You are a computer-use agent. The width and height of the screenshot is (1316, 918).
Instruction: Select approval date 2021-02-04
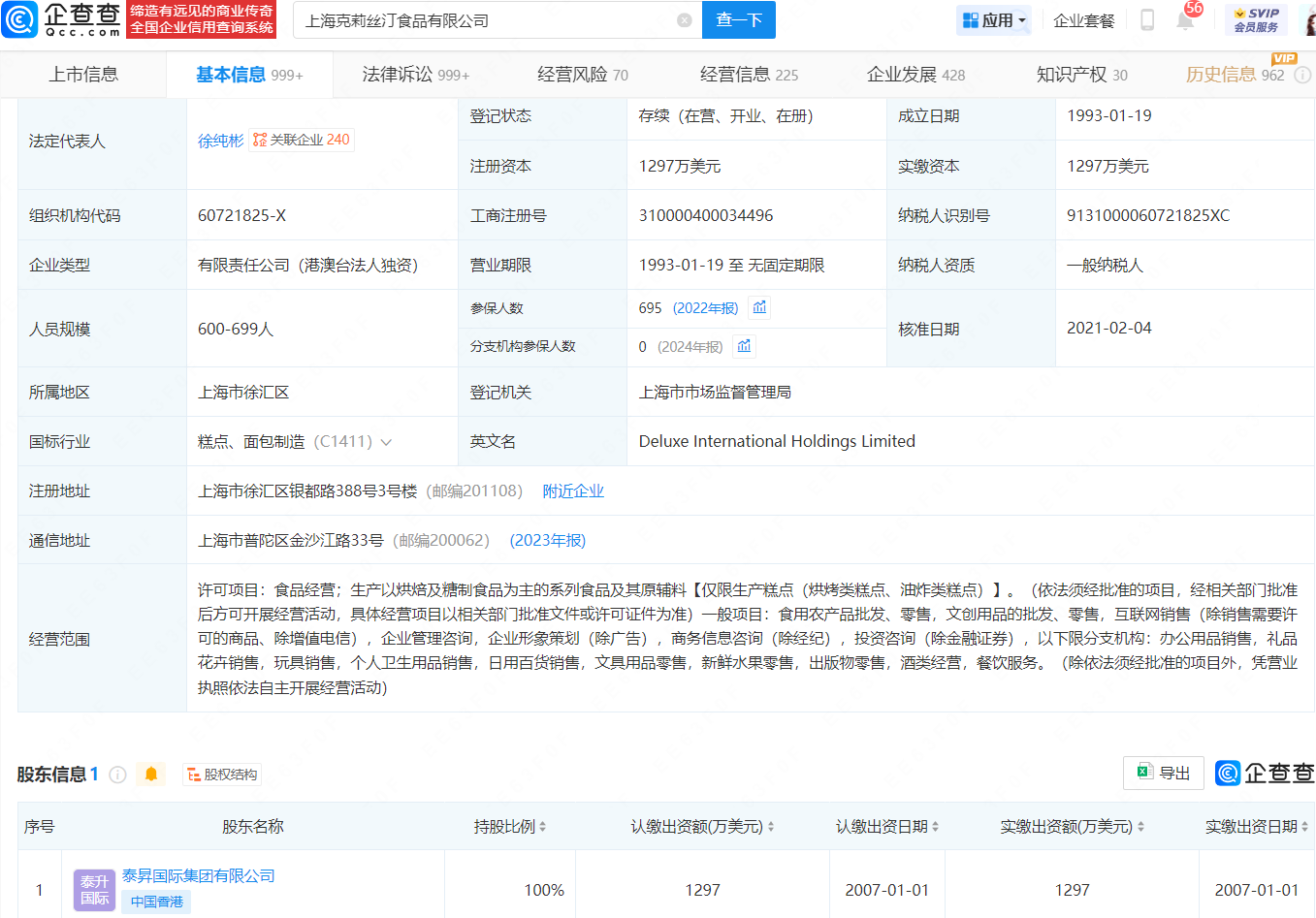pos(1109,328)
